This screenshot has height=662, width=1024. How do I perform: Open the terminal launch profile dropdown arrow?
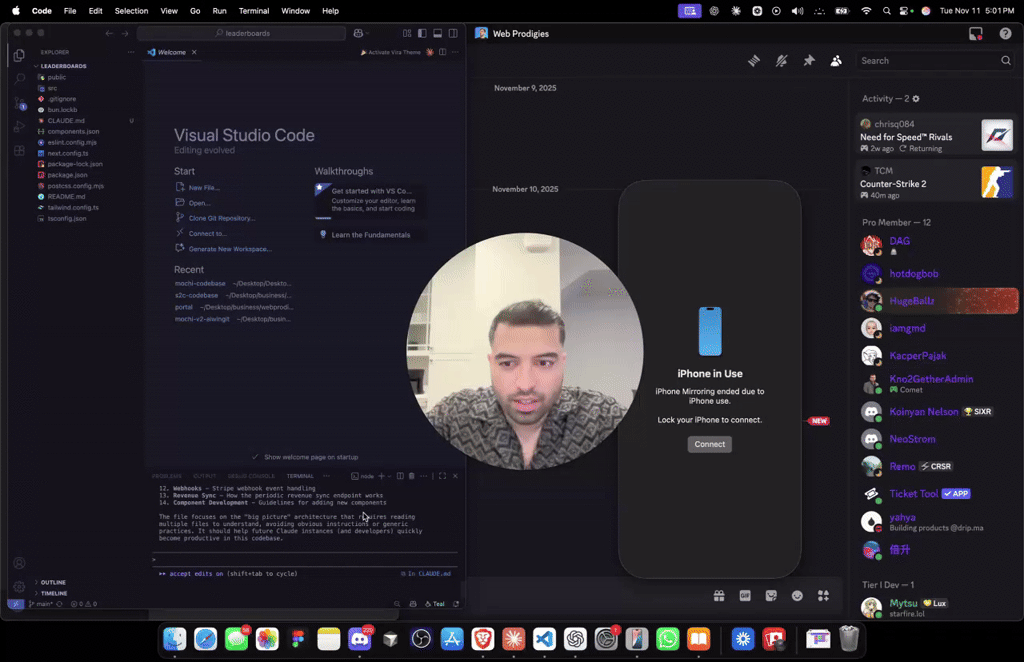tap(389, 476)
